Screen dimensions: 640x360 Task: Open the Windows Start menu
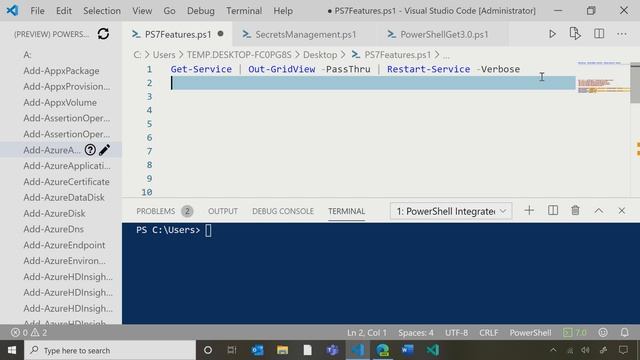pyautogui.click(x=12, y=350)
